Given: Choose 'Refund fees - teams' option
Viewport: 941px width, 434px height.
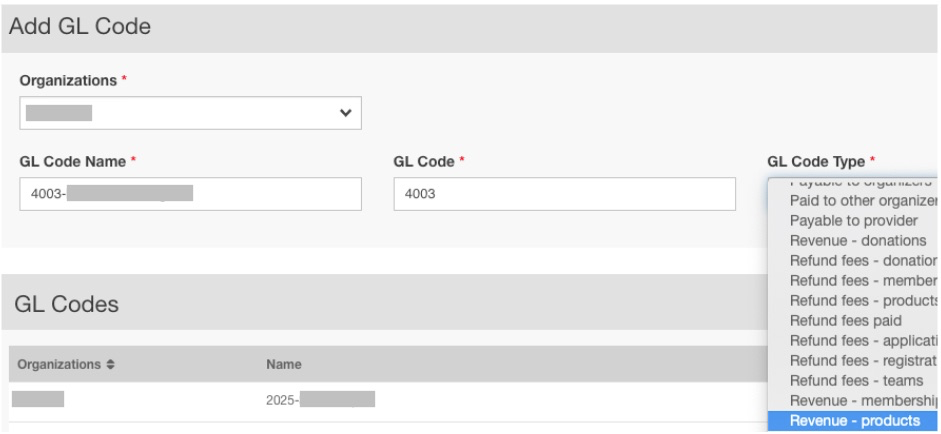Looking at the screenshot, I should click(846, 380).
